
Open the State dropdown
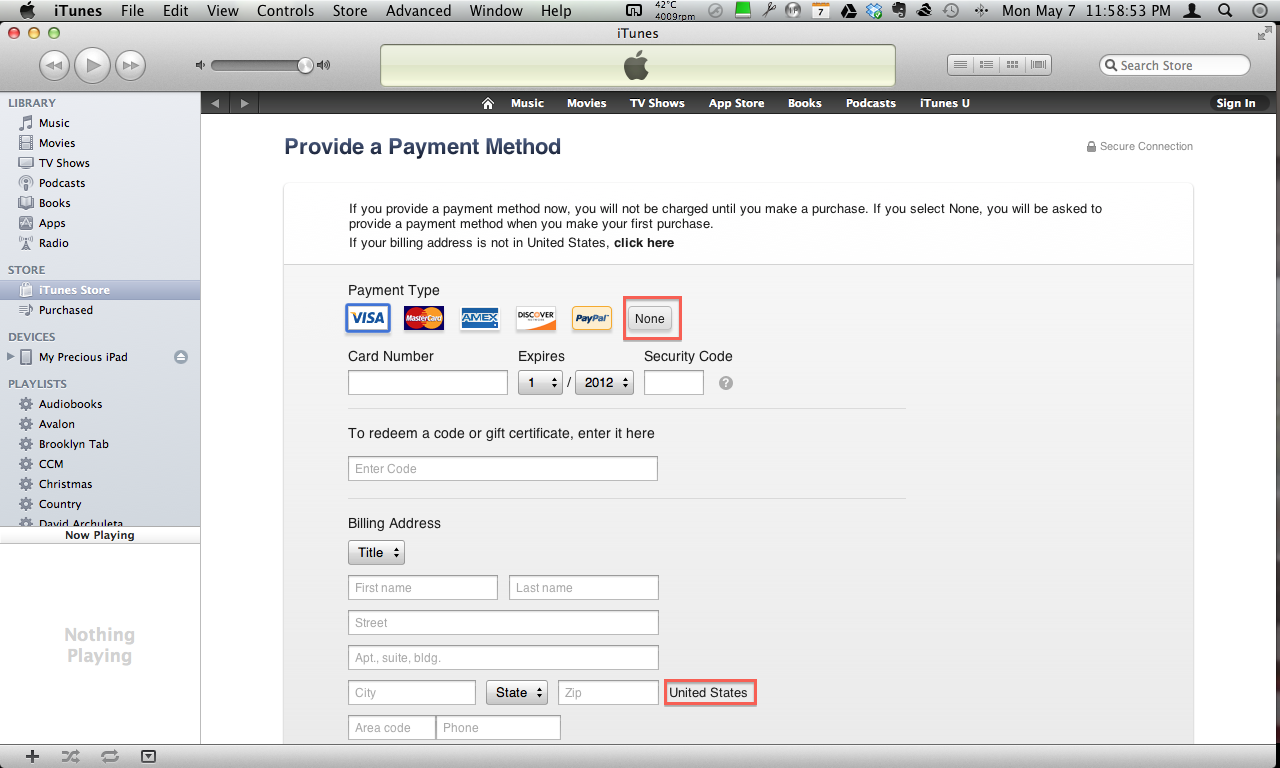coord(517,692)
